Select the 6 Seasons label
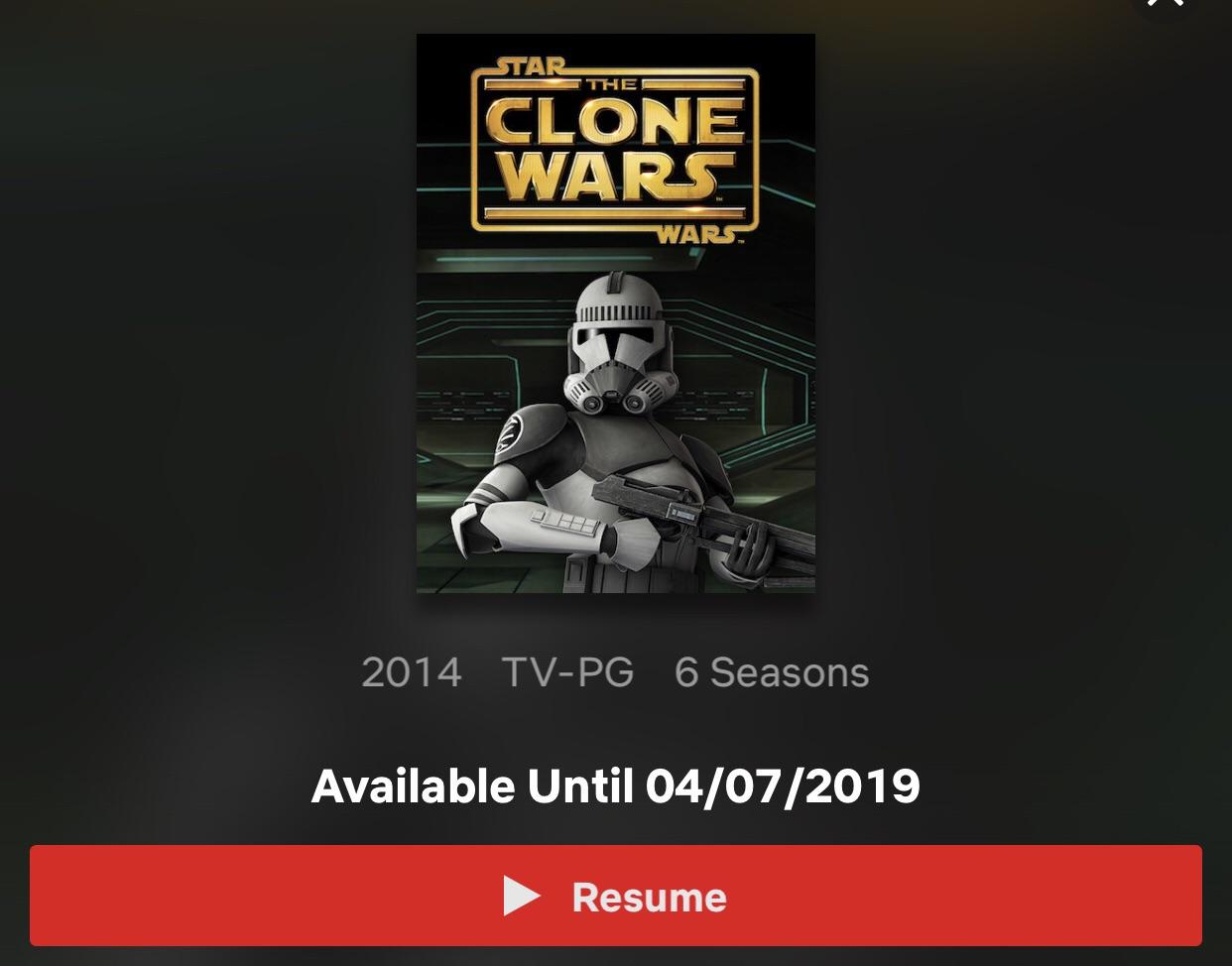Image resolution: width=1232 pixels, height=966 pixels. coord(772,672)
